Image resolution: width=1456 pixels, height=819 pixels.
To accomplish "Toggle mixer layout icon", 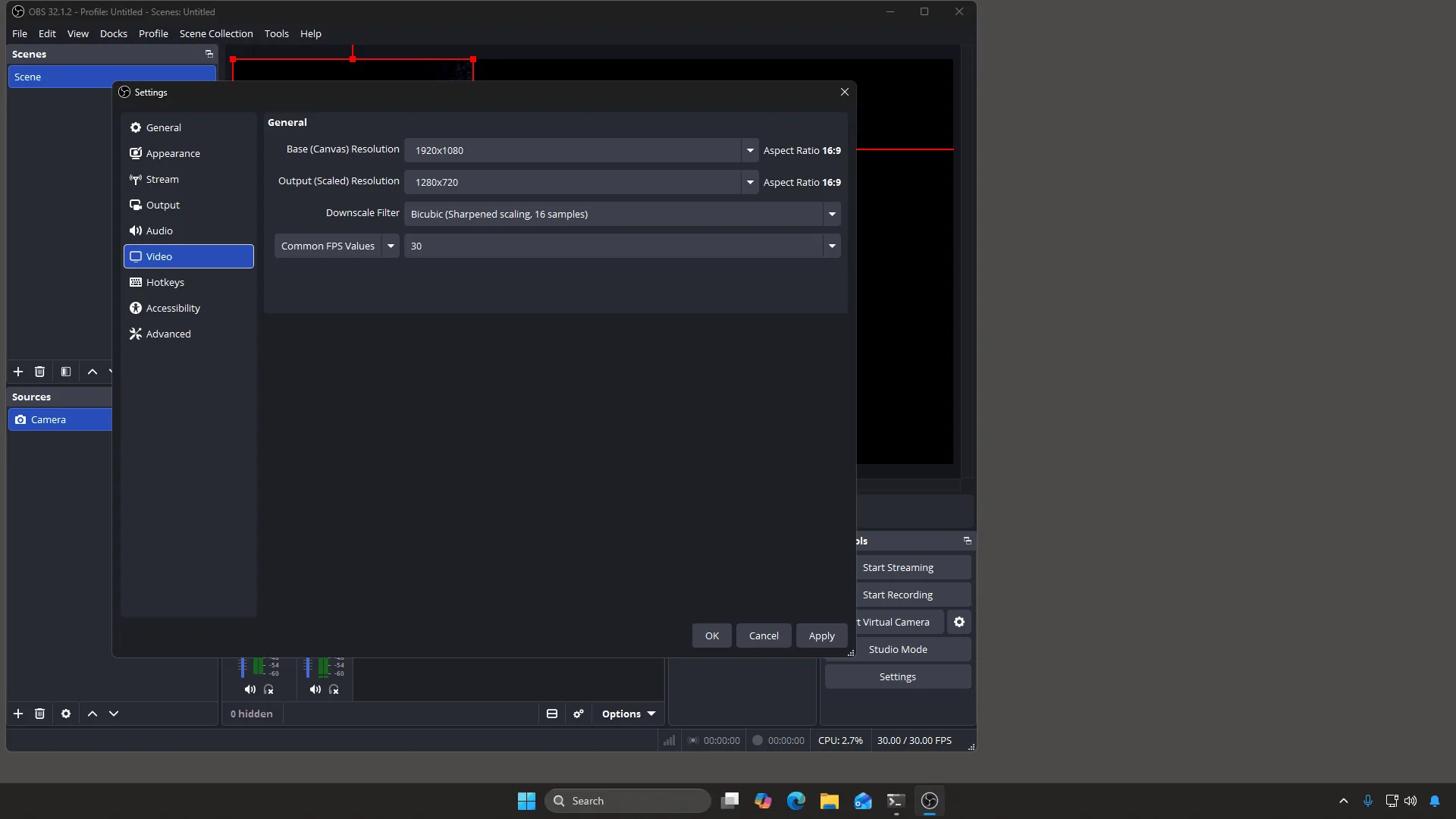I will tap(552, 714).
